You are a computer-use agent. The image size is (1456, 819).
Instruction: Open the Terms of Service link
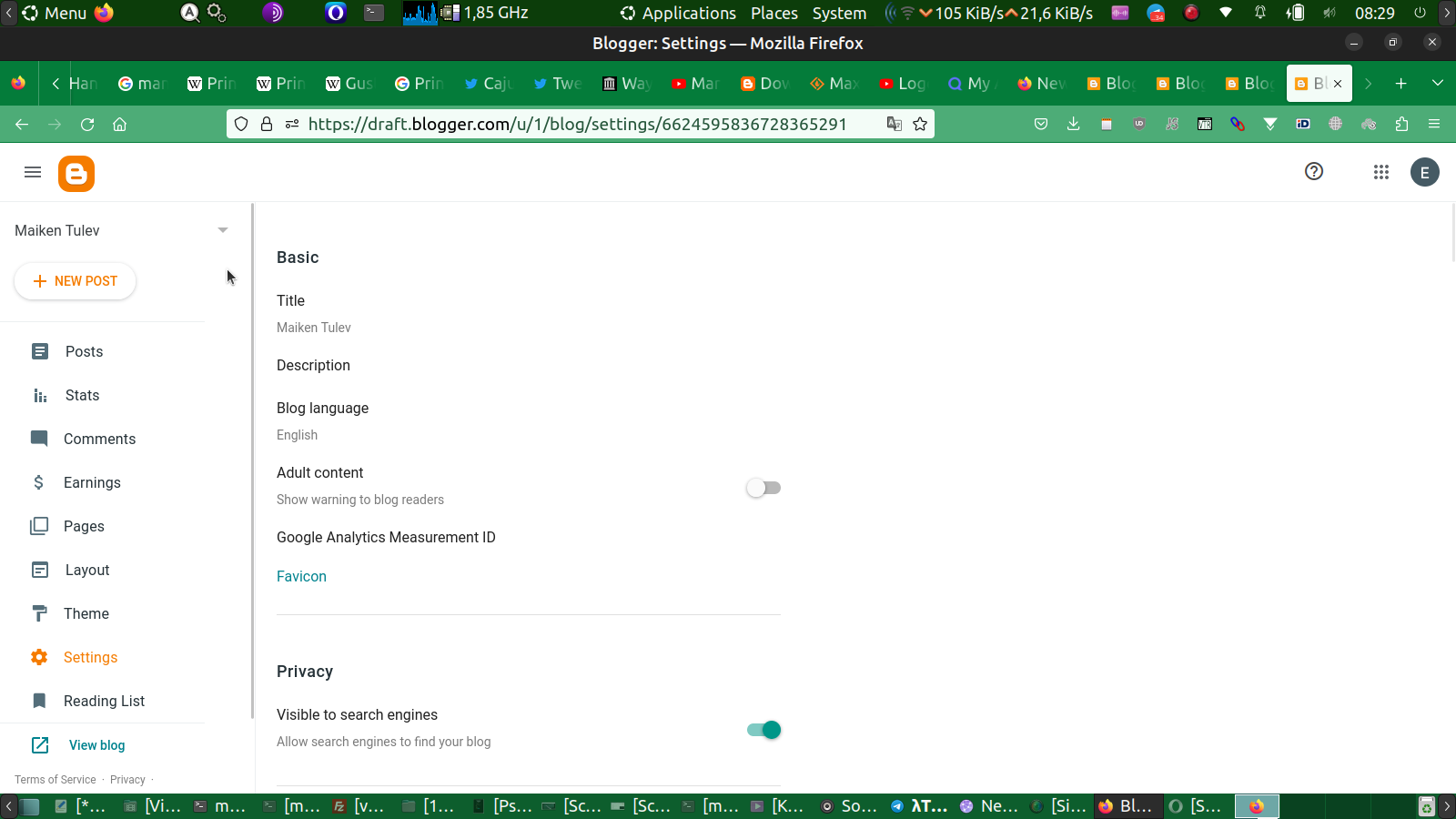click(x=56, y=780)
